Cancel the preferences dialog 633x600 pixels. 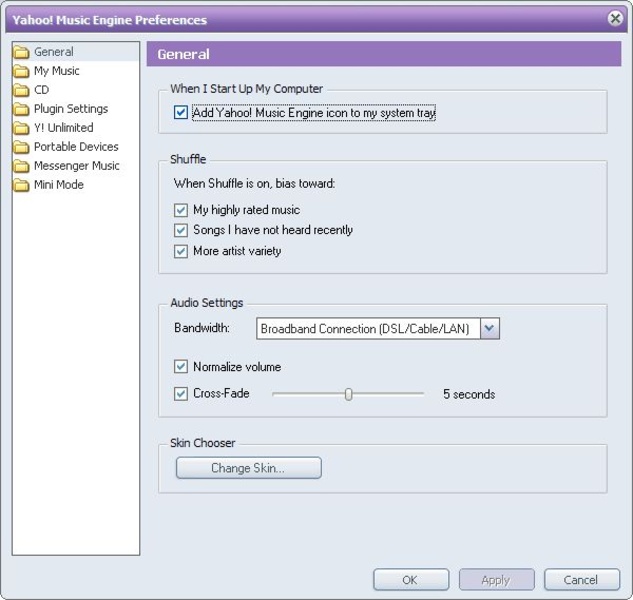coord(582,580)
